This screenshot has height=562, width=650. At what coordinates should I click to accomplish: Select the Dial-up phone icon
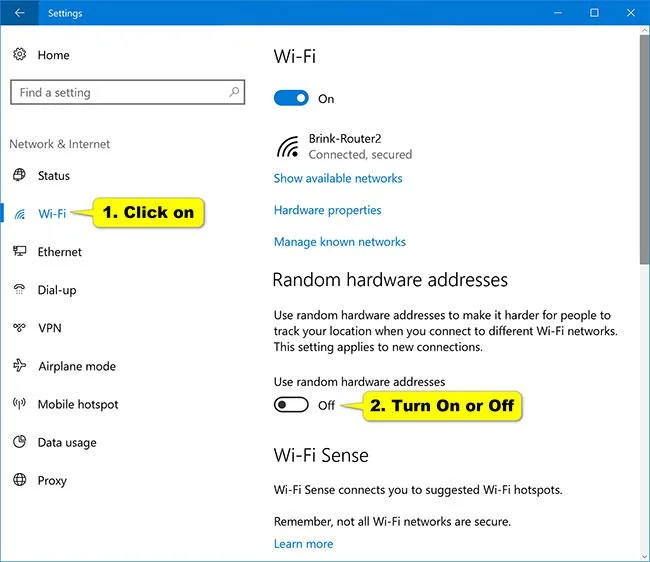pos(19,289)
